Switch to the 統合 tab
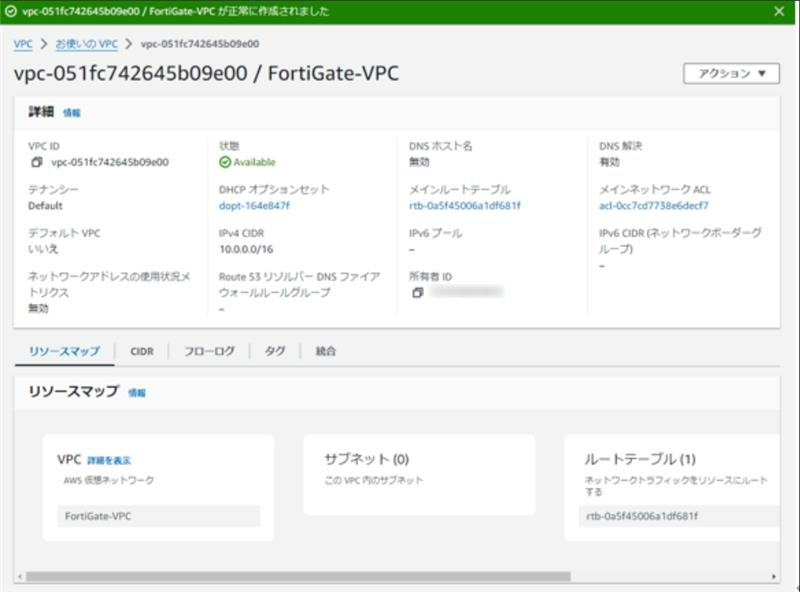The width and height of the screenshot is (800, 592). (326, 351)
